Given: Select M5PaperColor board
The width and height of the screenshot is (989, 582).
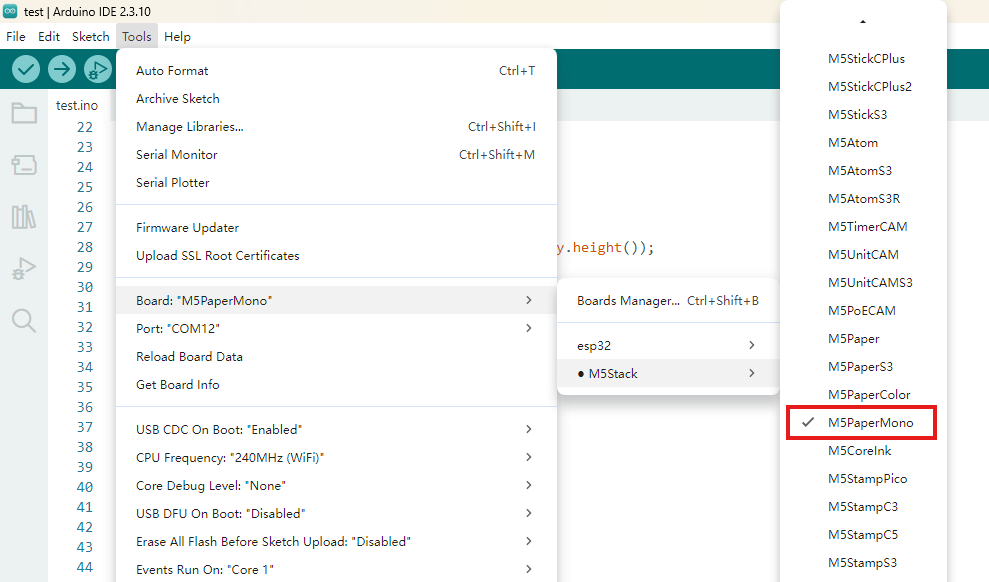Looking at the screenshot, I should 863,395.
